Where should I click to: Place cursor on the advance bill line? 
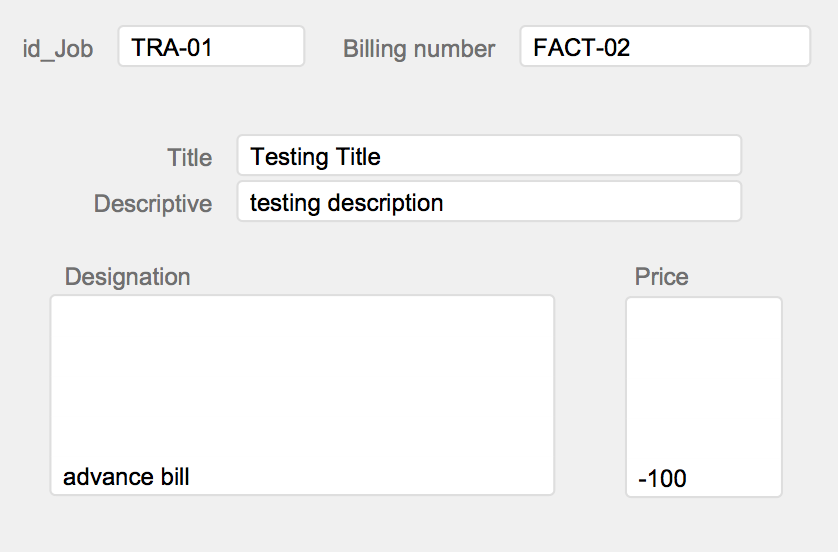click(x=126, y=477)
